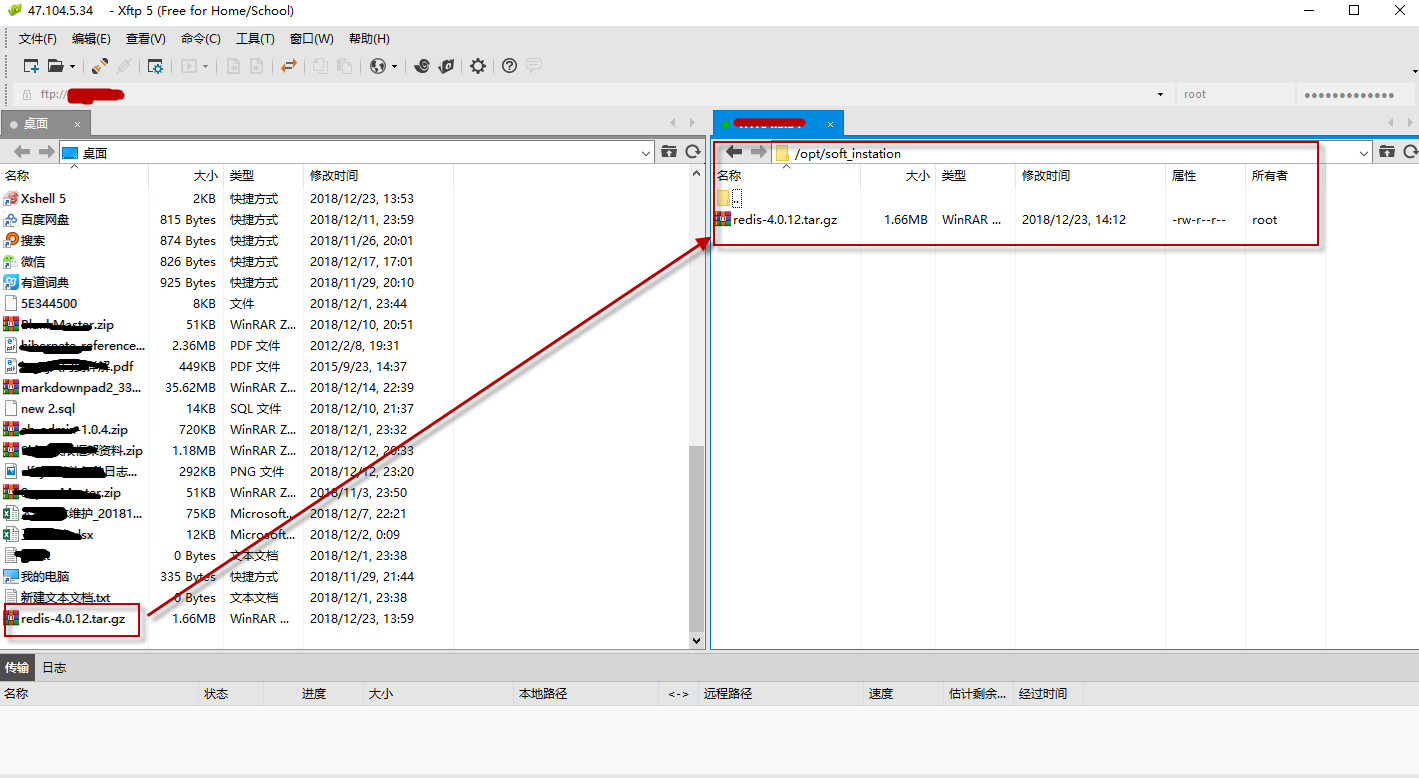
Task: Click the greyed Copy icon
Action: pyautogui.click(x=320, y=66)
